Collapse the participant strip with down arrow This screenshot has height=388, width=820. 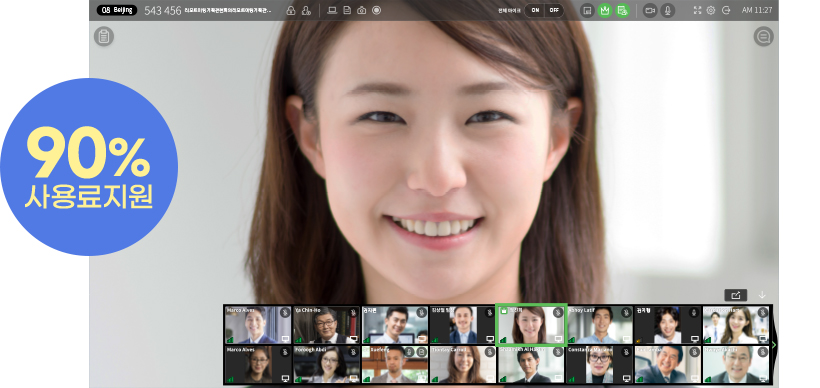pyautogui.click(x=762, y=295)
